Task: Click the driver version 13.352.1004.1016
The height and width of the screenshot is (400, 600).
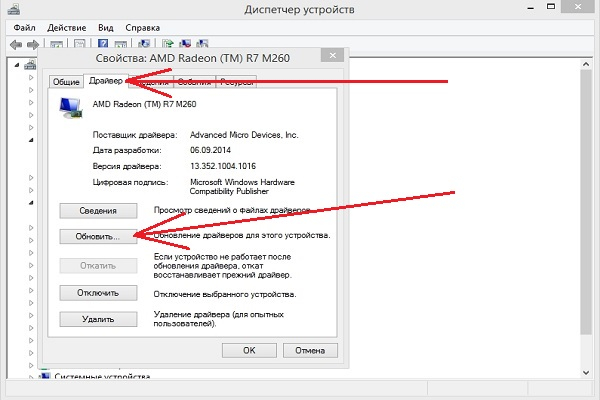Action: pyautogui.click(x=223, y=166)
